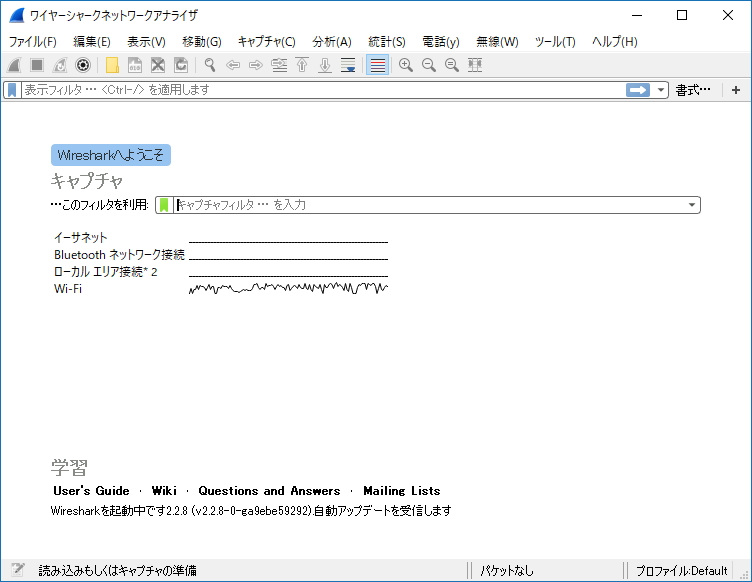Start capture with the shark fin icon
The width and height of the screenshot is (752, 582).
tap(14, 65)
